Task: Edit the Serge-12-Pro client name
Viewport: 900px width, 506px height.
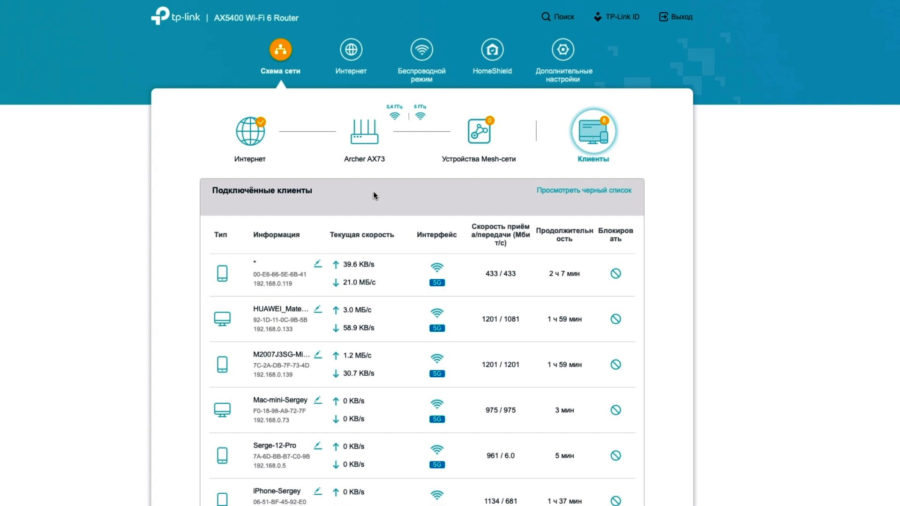Action: (x=318, y=446)
